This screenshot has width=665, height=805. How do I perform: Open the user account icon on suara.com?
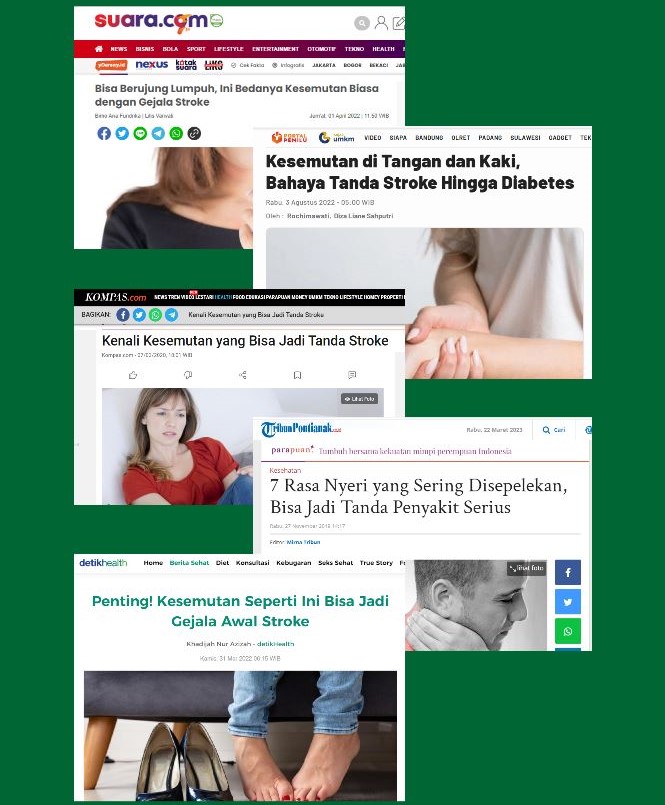coord(381,23)
